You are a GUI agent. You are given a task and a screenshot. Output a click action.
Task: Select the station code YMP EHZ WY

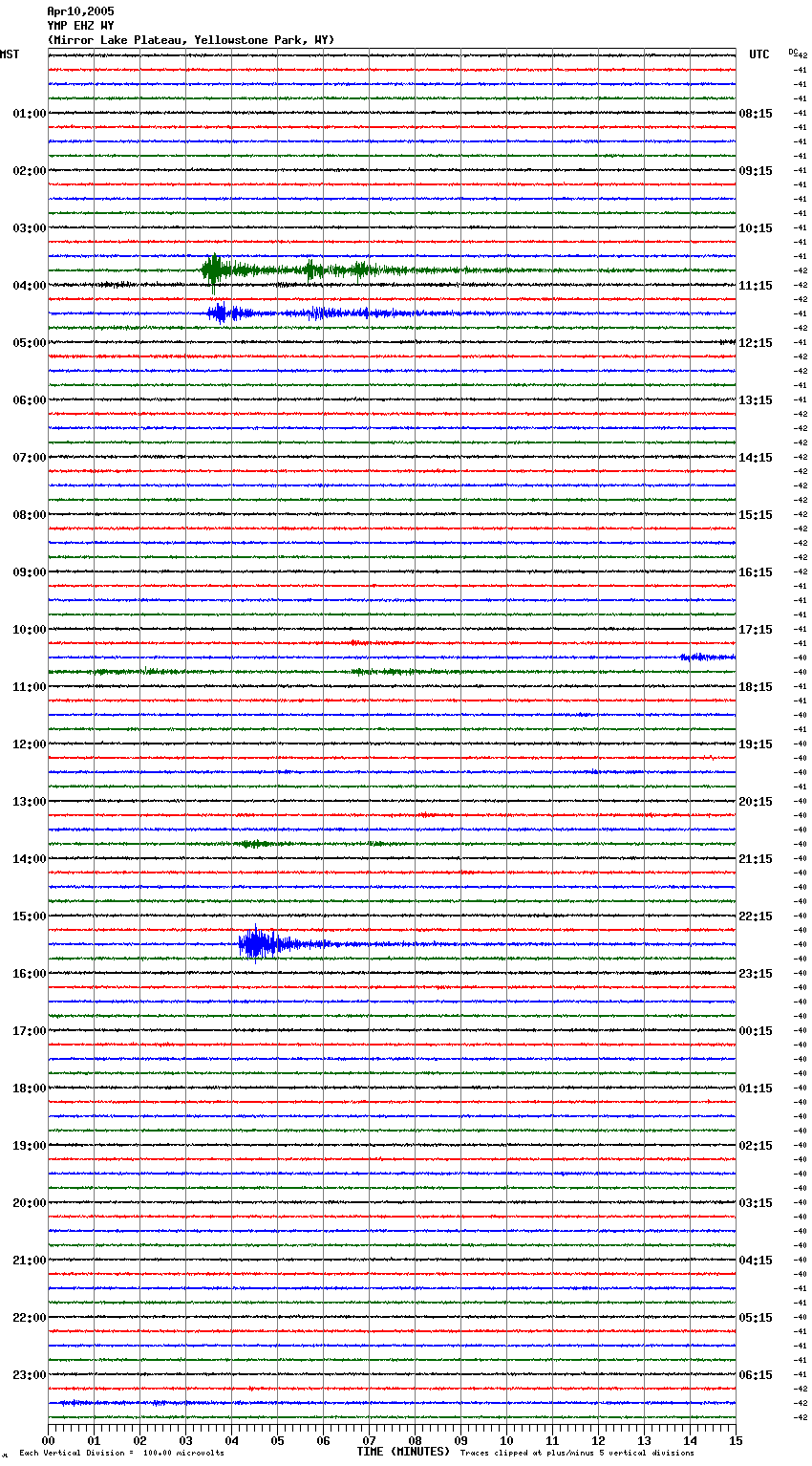click(x=80, y=26)
